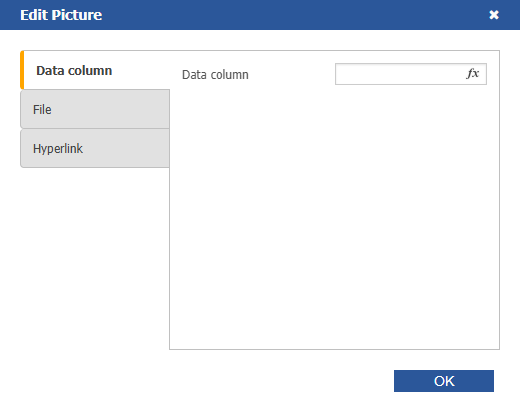Image resolution: width=520 pixels, height=412 pixels.
Task: Choose File as picture source
Action: tap(95, 109)
